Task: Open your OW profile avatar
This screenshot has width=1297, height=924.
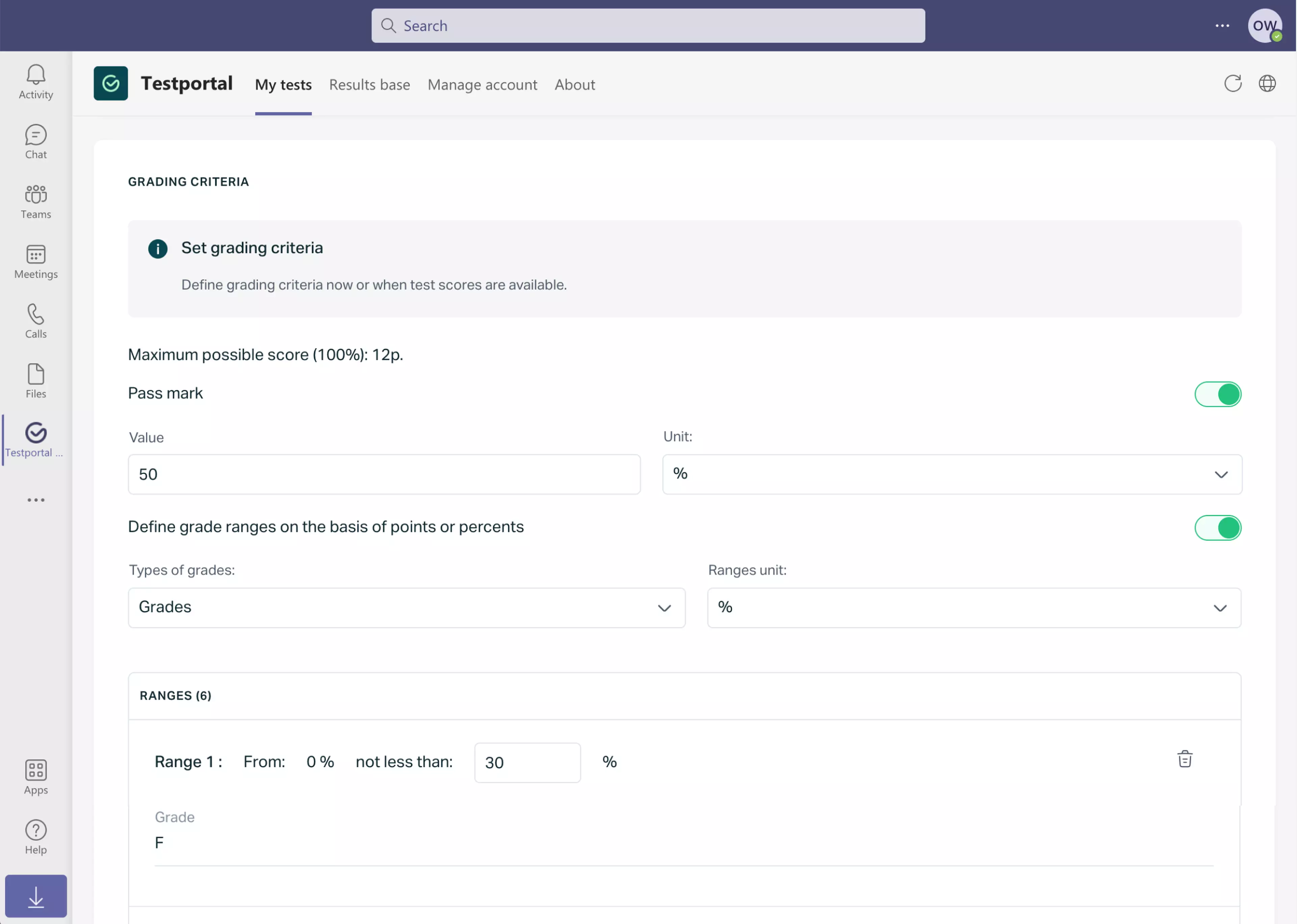Action: [x=1265, y=26]
